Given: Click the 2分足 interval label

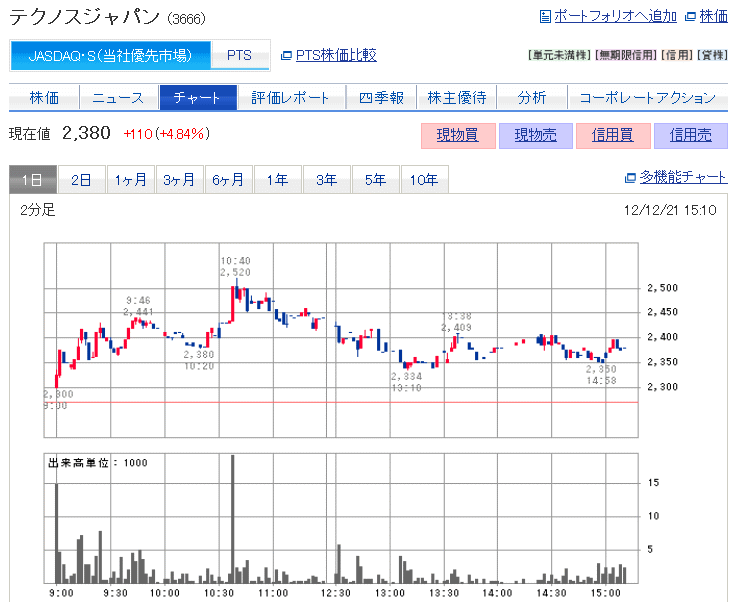Looking at the screenshot, I should pos(37,210).
